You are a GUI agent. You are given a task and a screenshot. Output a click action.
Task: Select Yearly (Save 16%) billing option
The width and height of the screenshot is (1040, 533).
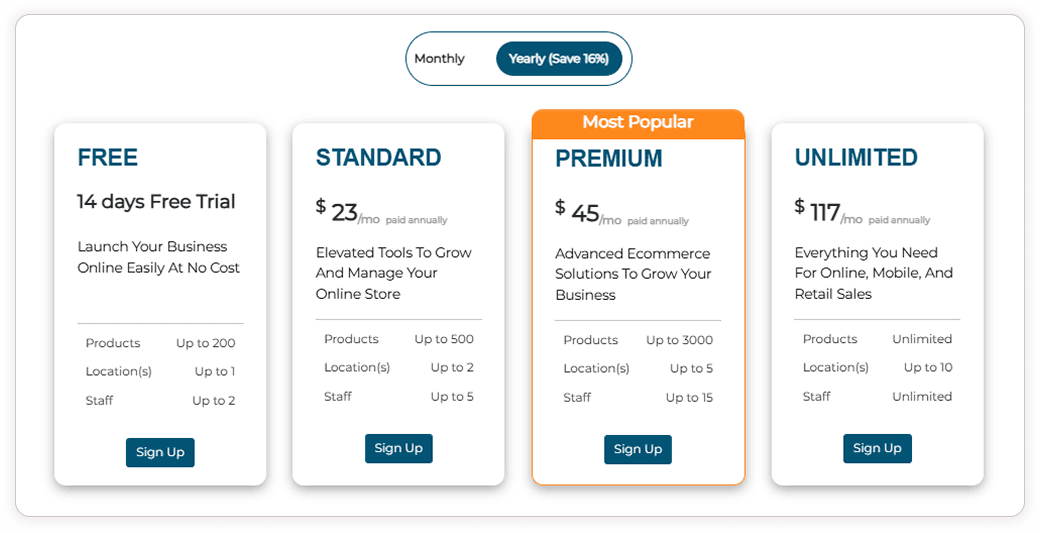(558, 59)
